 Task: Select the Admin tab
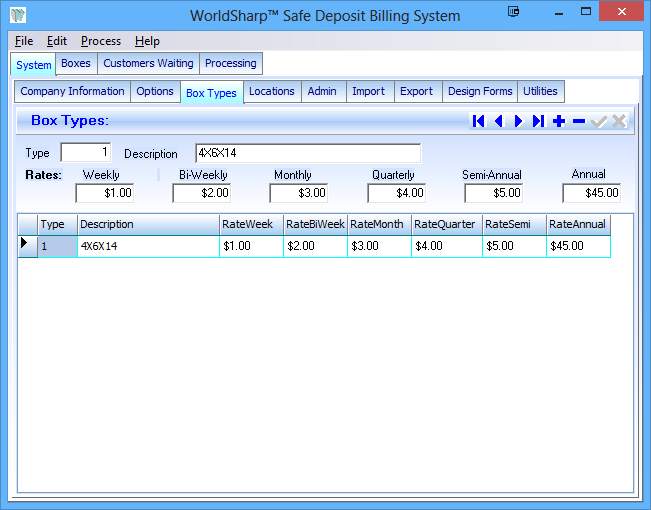pos(322,91)
